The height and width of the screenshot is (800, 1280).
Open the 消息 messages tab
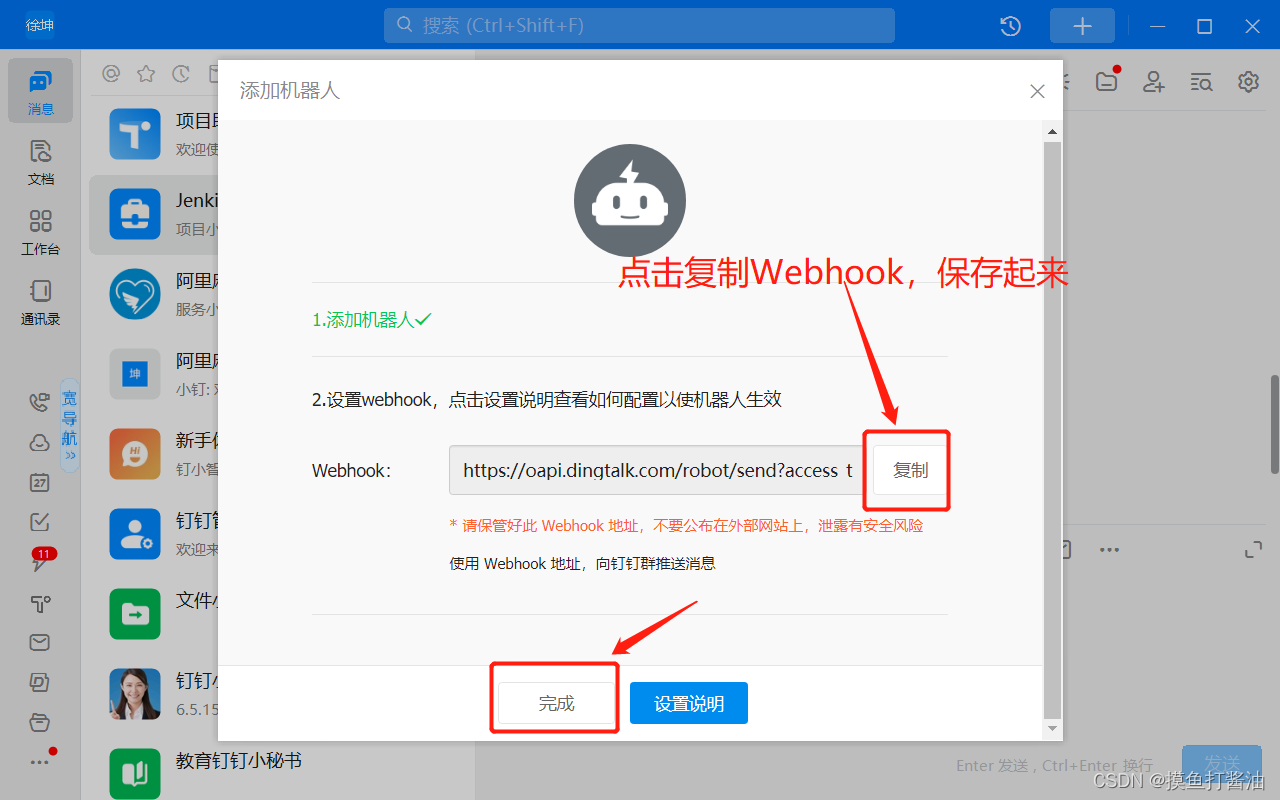coord(40,91)
